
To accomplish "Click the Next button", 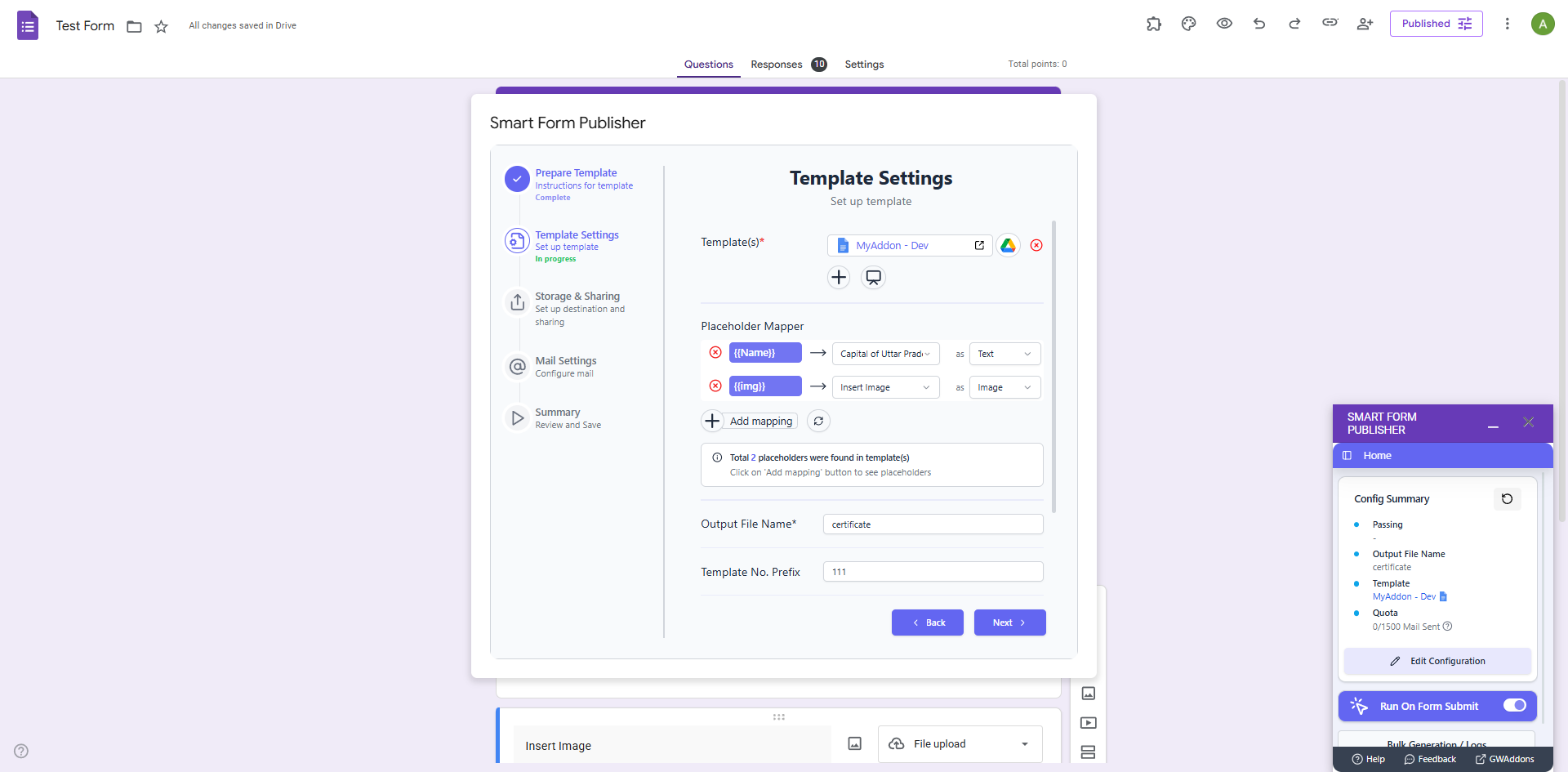I will coord(1009,623).
